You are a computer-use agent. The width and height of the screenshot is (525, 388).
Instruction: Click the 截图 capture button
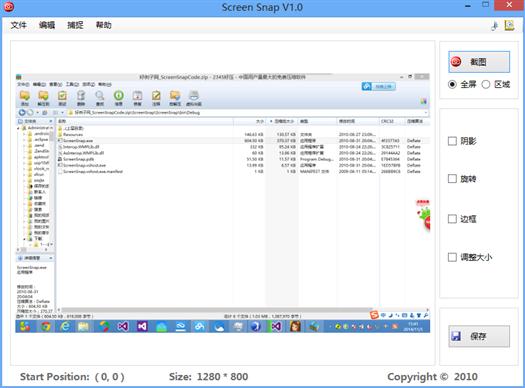tap(479, 62)
